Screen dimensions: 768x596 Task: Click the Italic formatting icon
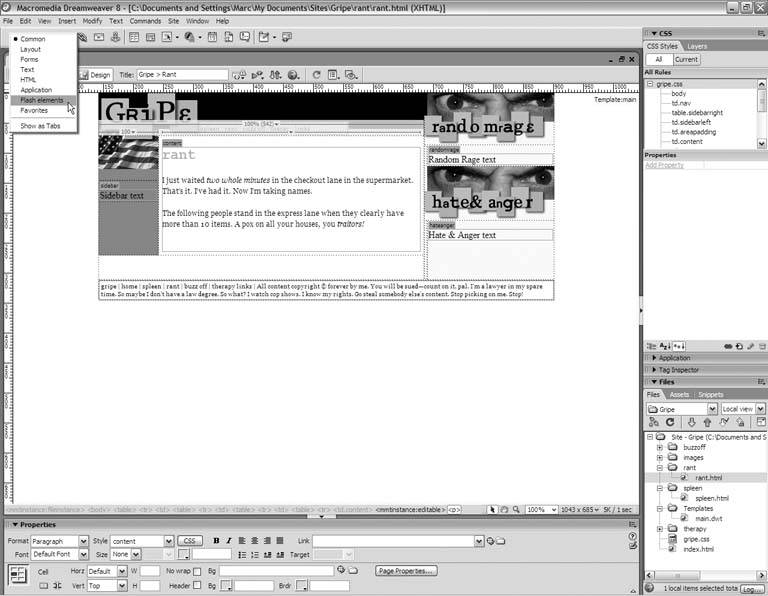point(228,541)
